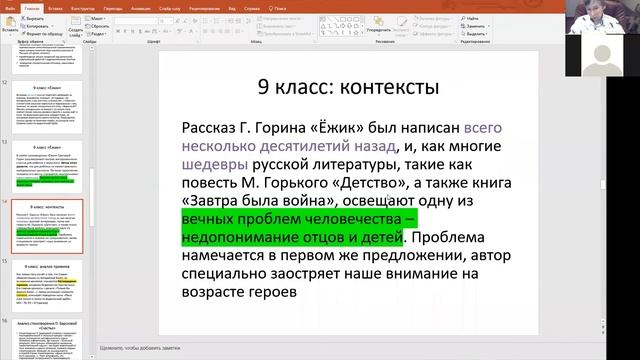The width and height of the screenshot is (640, 360).
Task: Open the text columns button
Action: point(238,31)
